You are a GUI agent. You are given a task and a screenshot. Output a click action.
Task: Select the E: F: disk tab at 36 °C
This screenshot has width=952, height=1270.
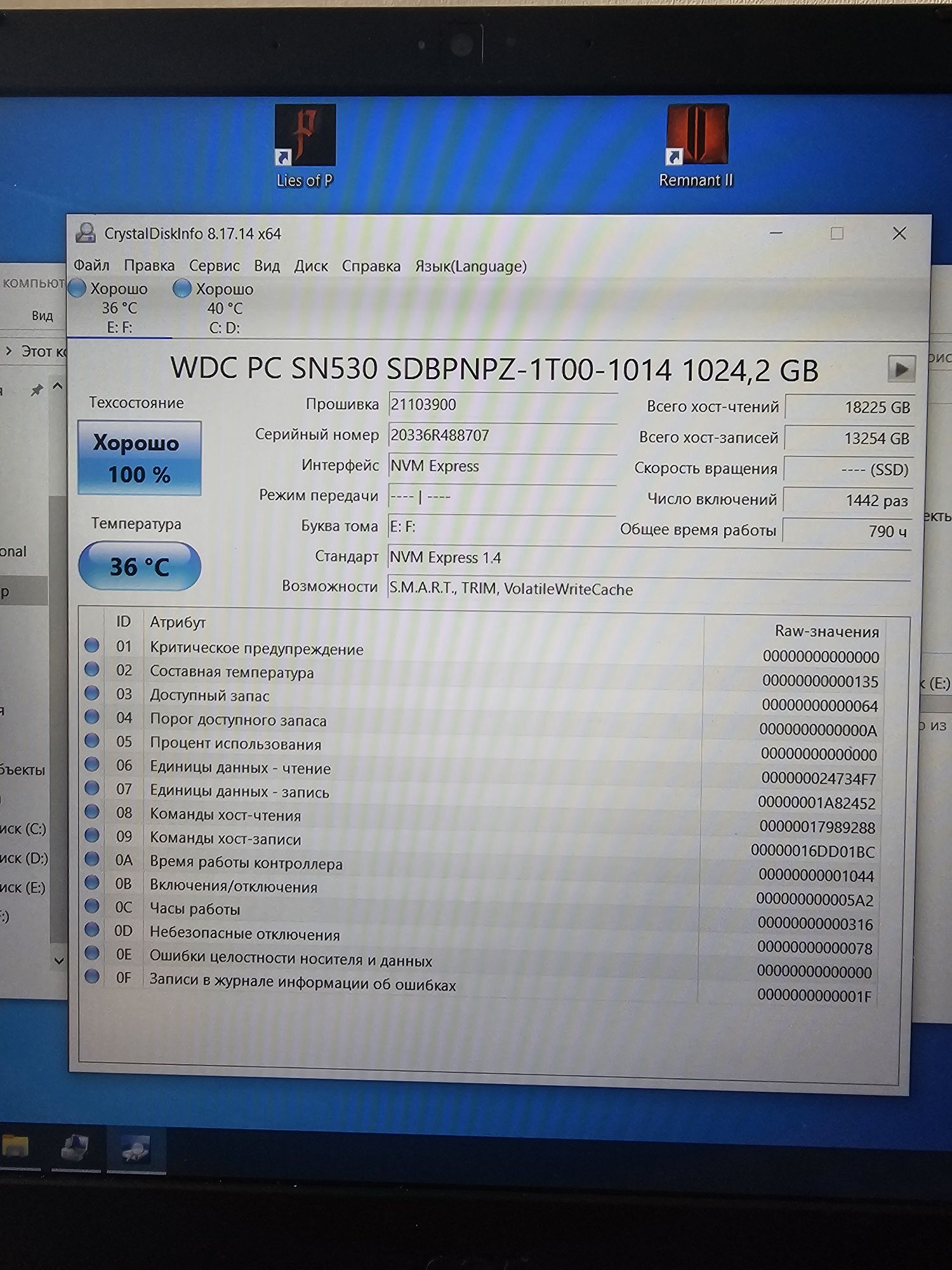[x=119, y=308]
